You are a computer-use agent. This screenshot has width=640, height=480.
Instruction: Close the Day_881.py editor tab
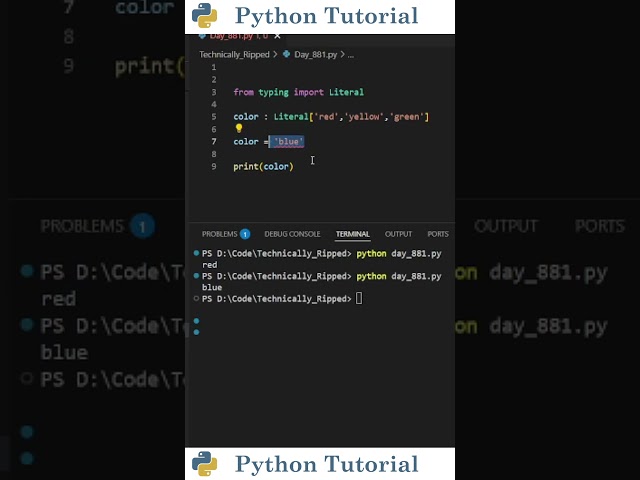point(277,36)
